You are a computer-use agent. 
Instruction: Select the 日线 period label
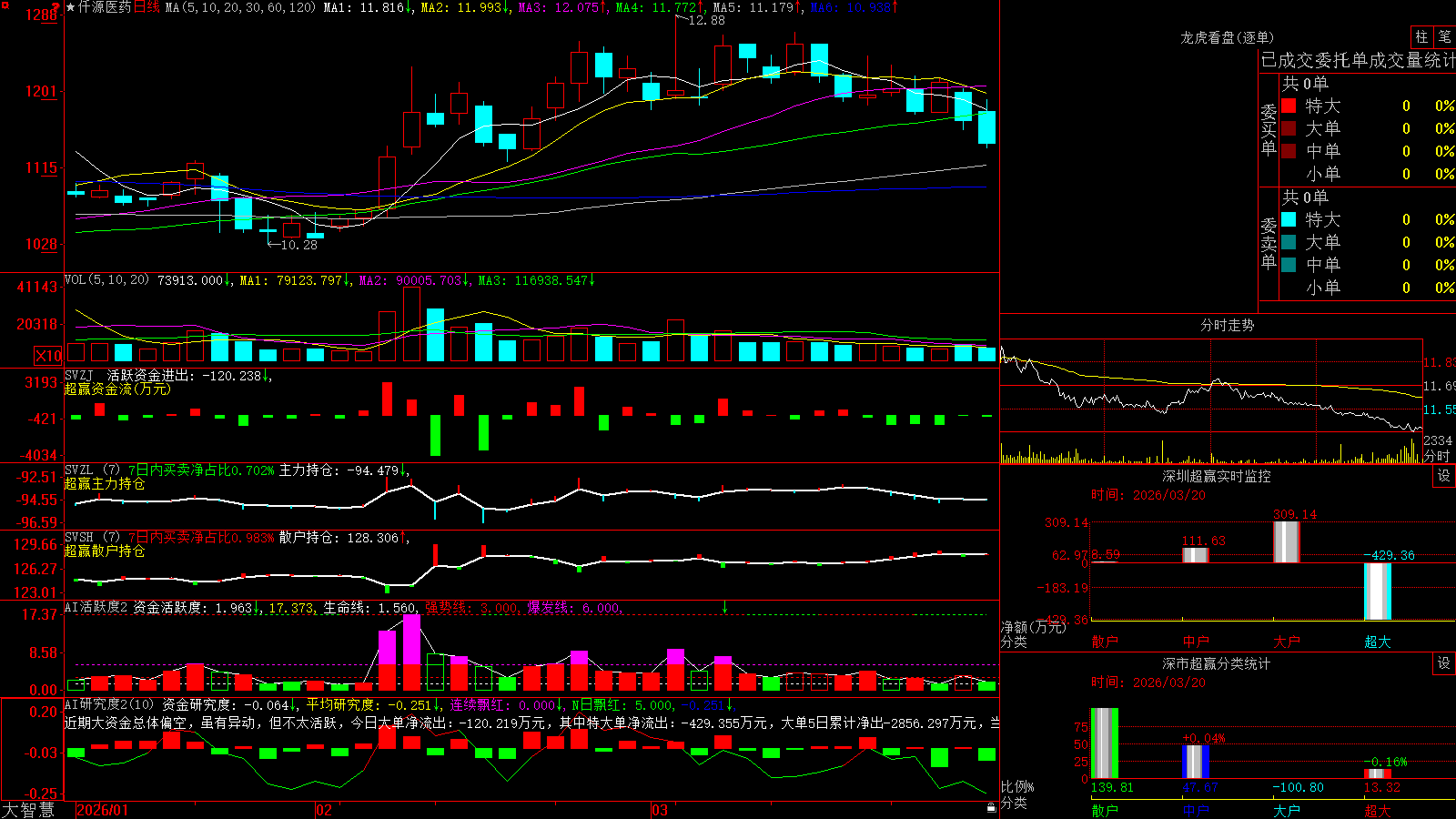147,7
